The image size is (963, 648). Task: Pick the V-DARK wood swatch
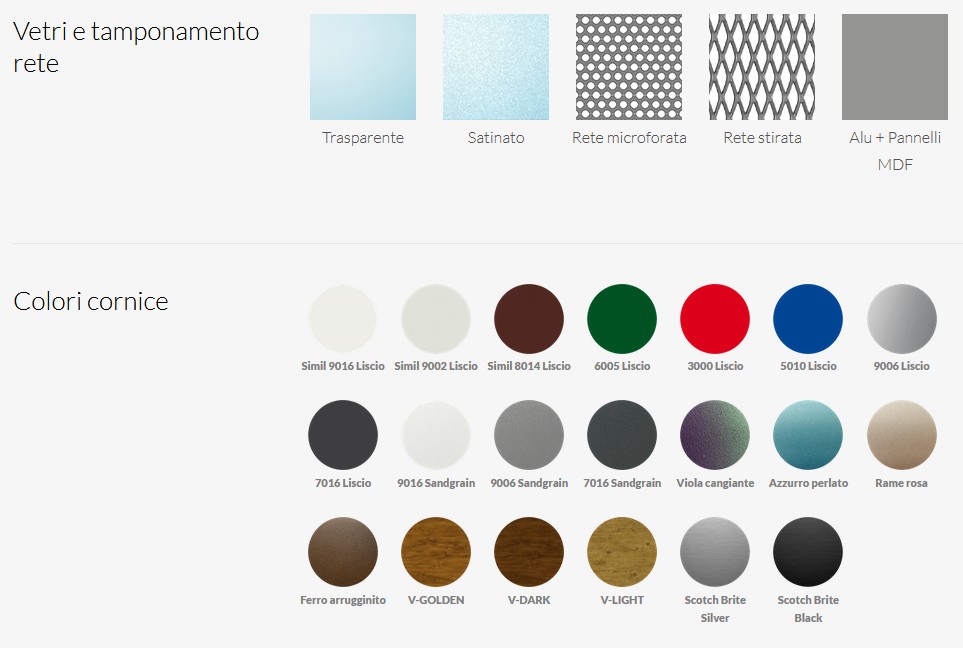[x=529, y=552]
